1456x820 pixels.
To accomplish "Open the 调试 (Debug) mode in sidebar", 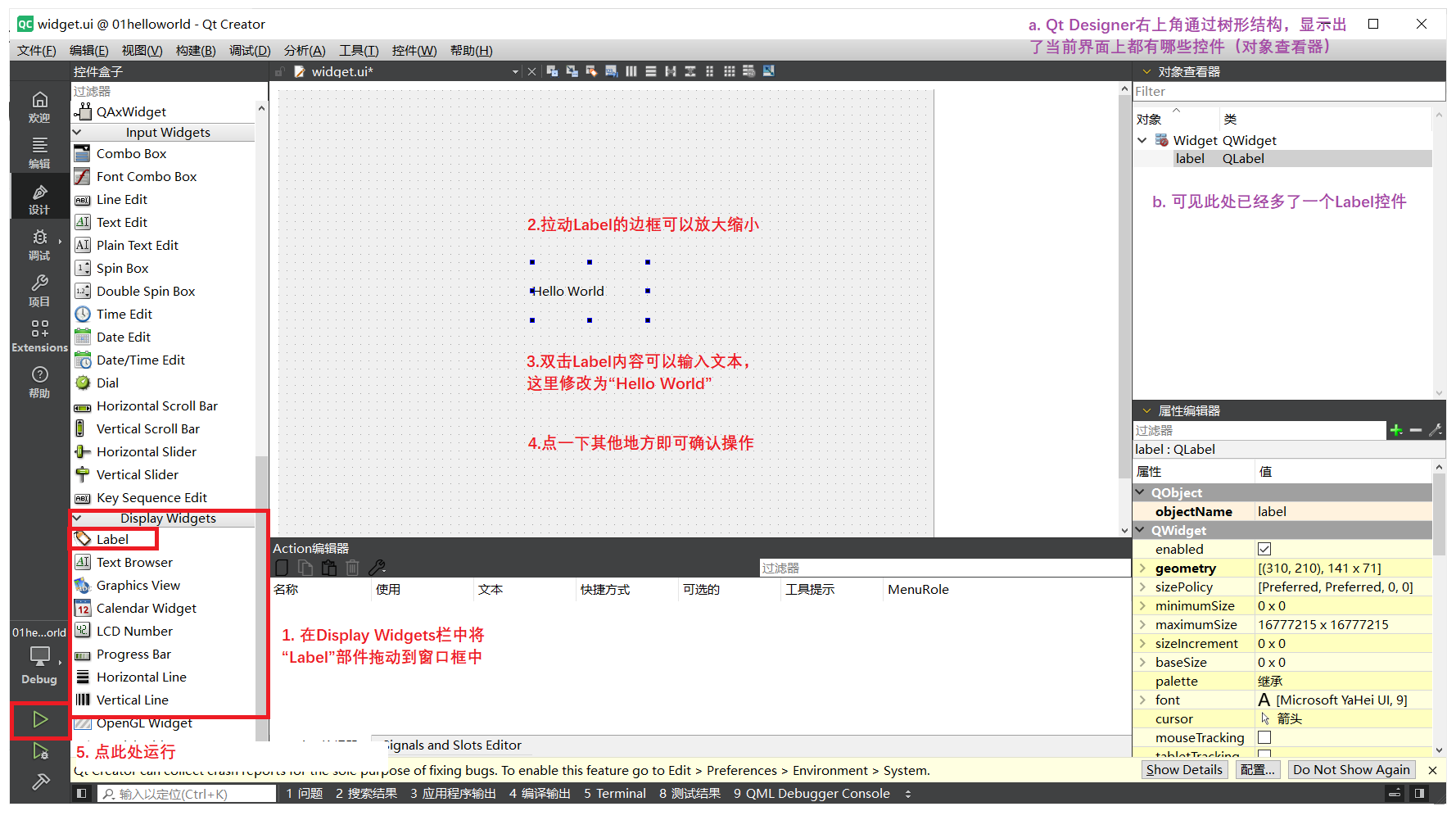I will pyautogui.click(x=39, y=245).
